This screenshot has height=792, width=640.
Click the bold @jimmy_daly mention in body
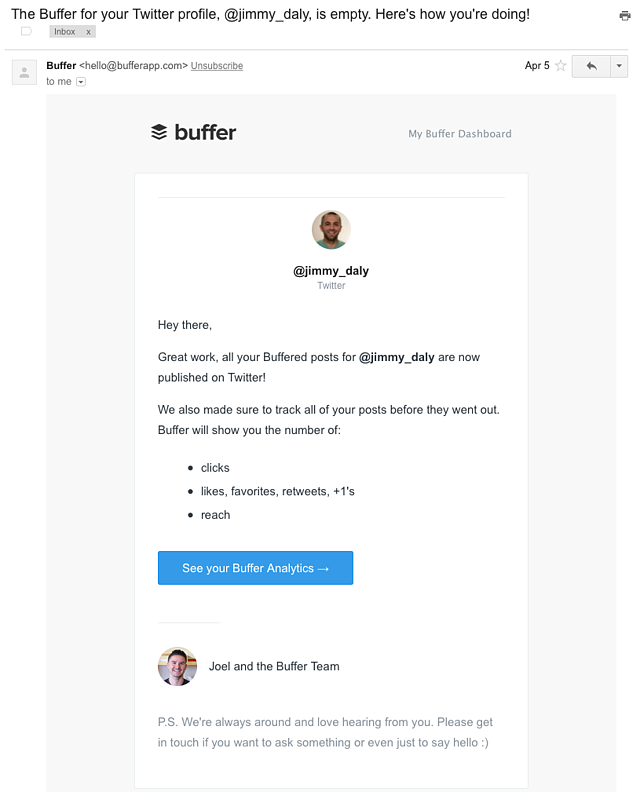tap(397, 357)
